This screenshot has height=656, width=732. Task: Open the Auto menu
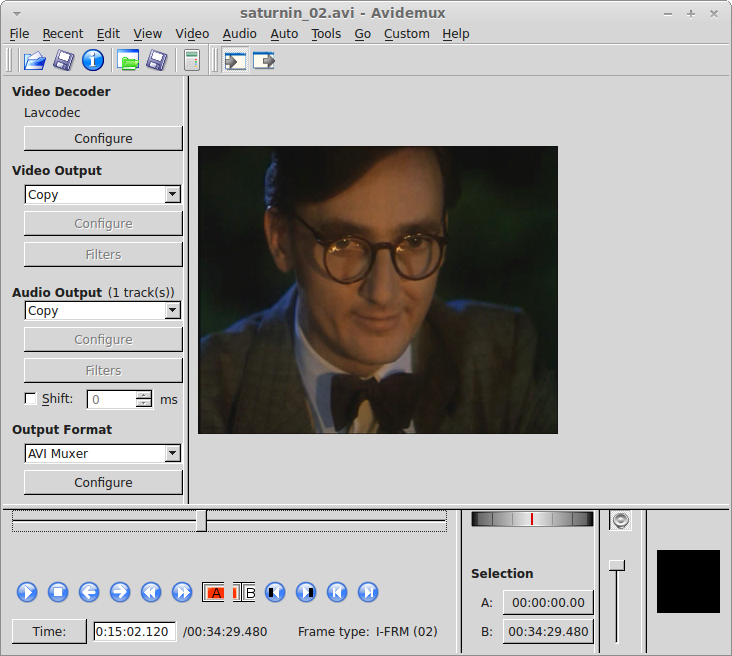[284, 34]
